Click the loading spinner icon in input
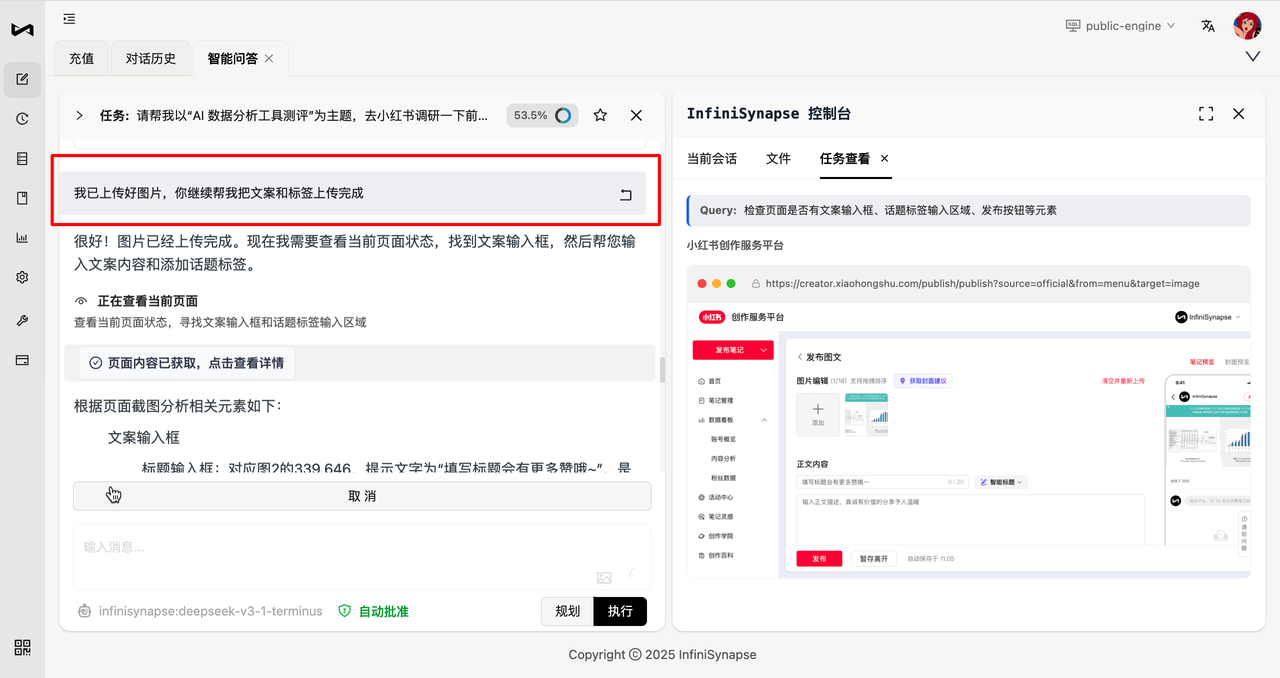Screen dimensions: 1280x678 [x=631, y=576]
